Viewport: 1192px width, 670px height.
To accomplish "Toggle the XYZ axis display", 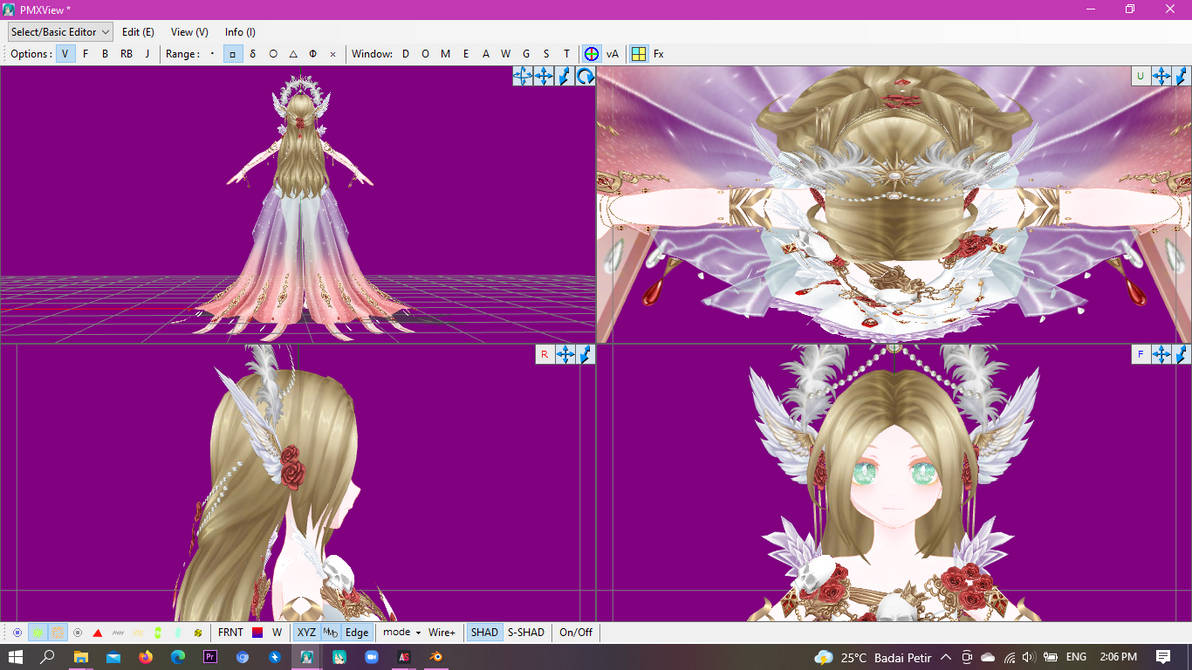I will [306, 633].
